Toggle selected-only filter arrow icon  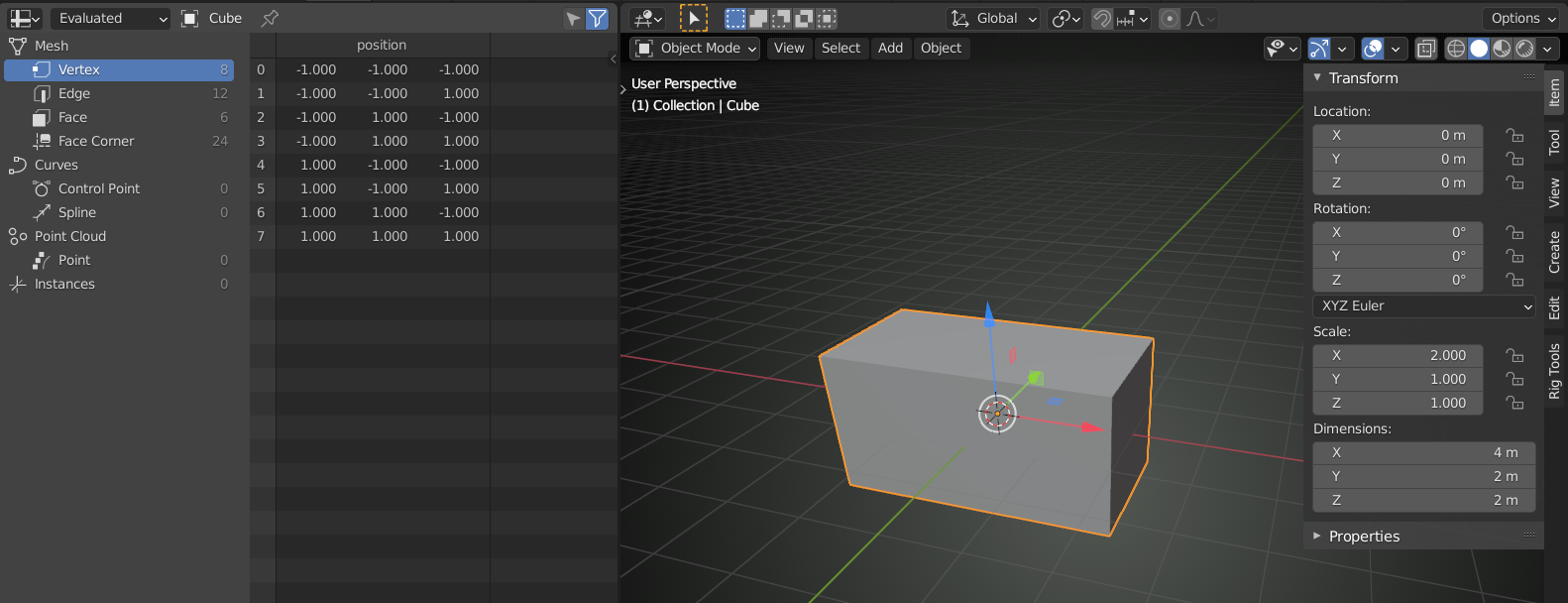pos(573,19)
